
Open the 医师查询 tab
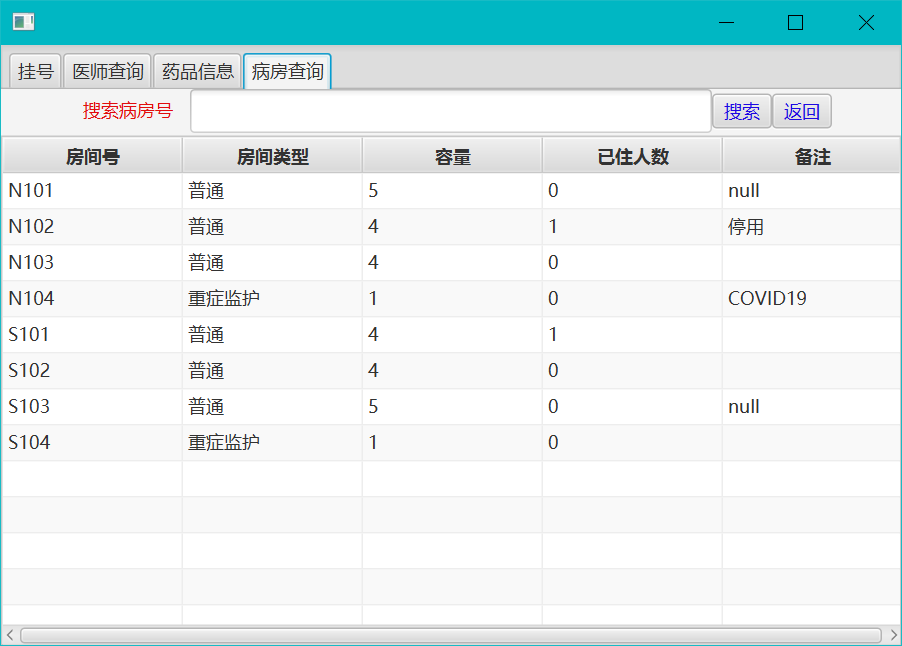(108, 71)
